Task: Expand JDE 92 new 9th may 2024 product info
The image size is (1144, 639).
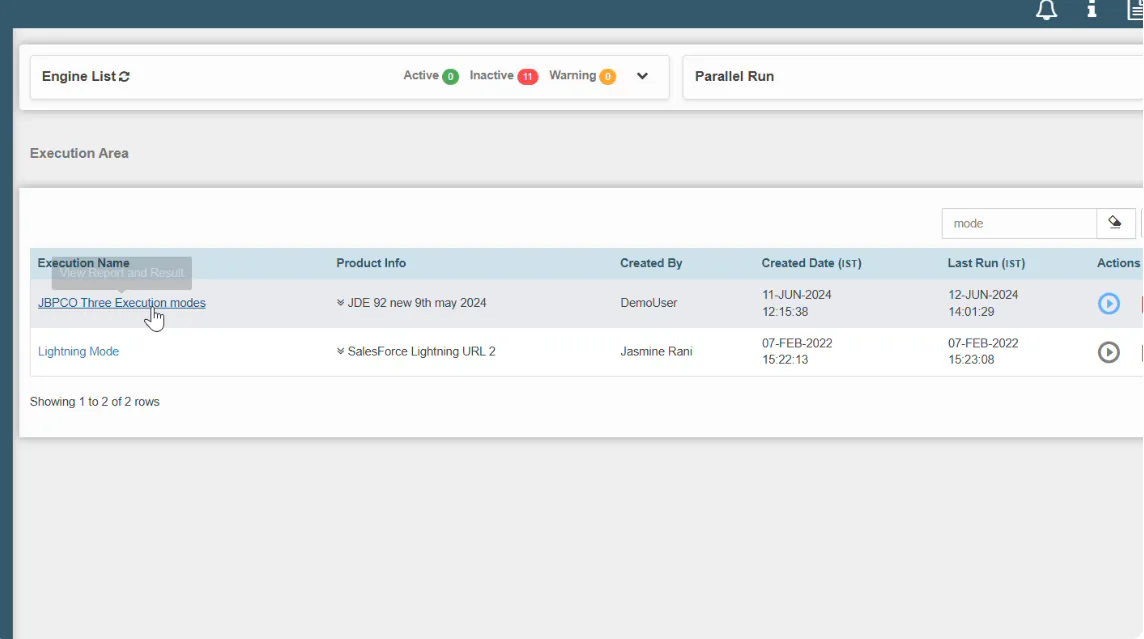Action: click(x=340, y=302)
